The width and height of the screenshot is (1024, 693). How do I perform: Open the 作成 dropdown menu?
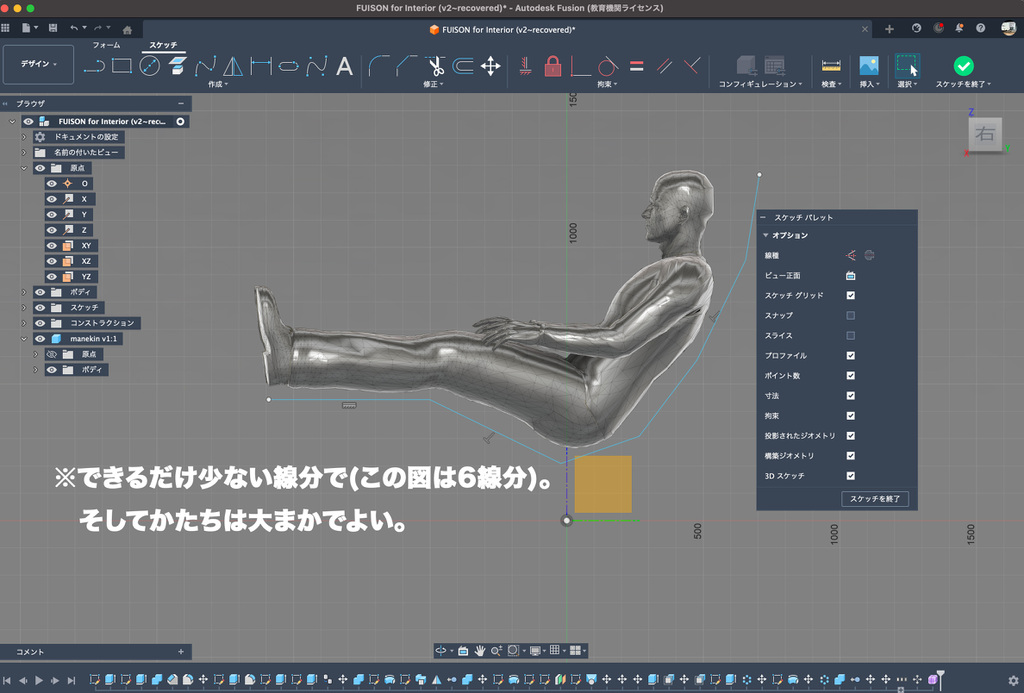[x=217, y=85]
